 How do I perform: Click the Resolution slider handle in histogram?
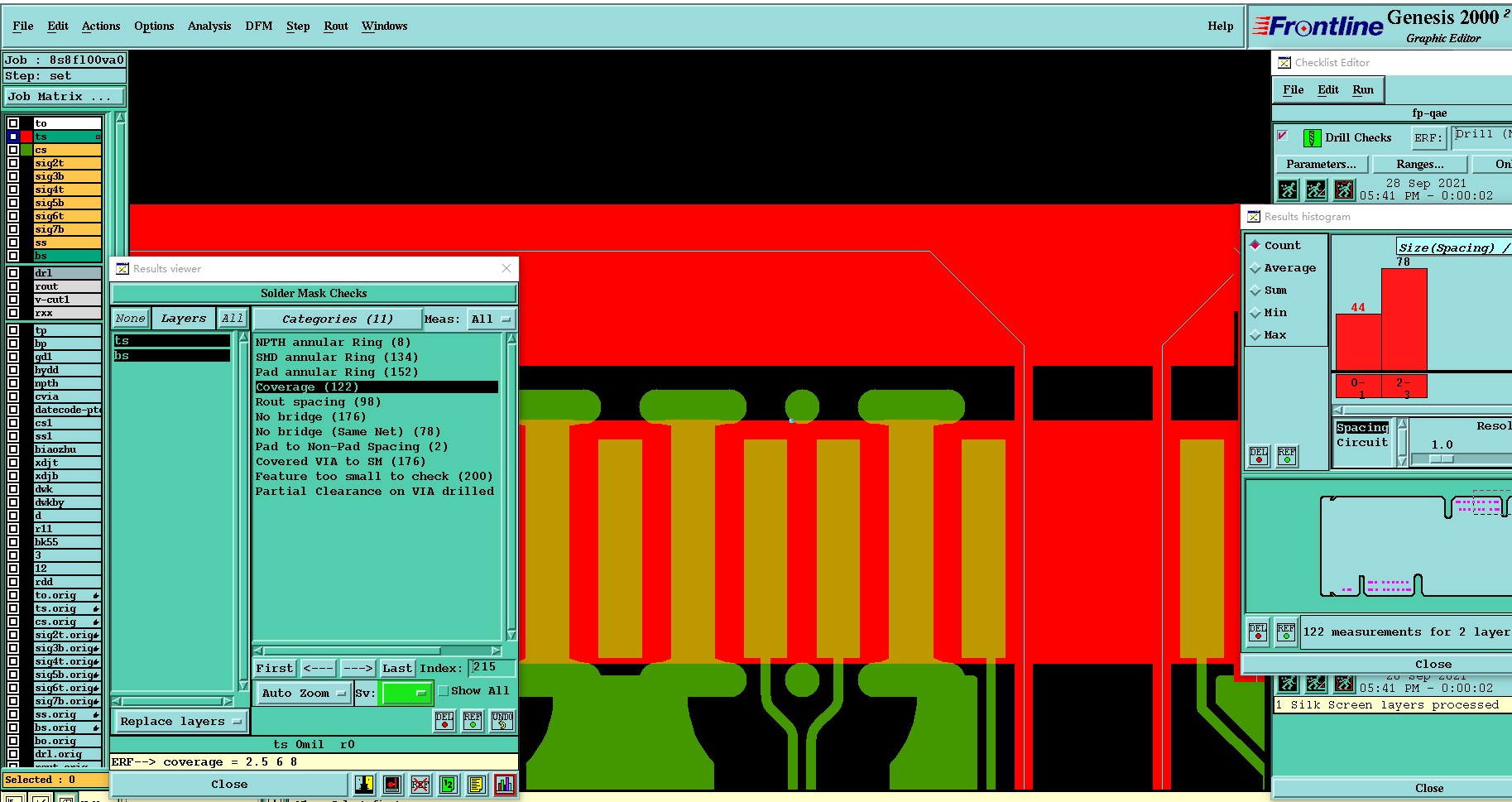(1441, 459)
